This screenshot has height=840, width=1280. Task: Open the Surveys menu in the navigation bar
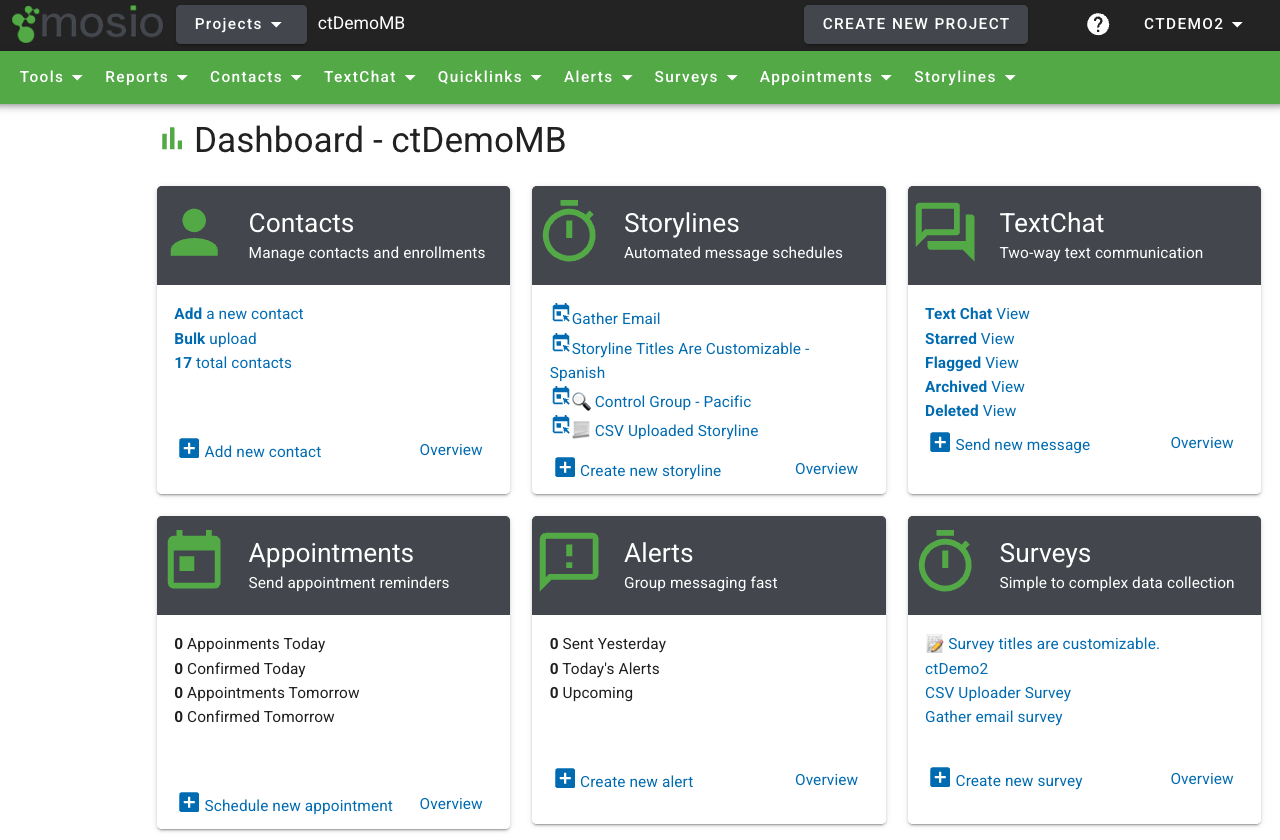695,77
